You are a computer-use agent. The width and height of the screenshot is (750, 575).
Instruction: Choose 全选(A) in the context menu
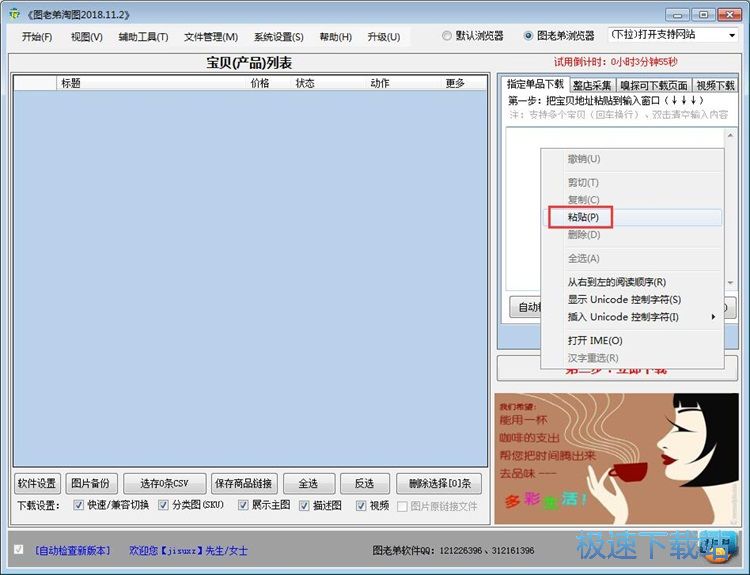632,258
